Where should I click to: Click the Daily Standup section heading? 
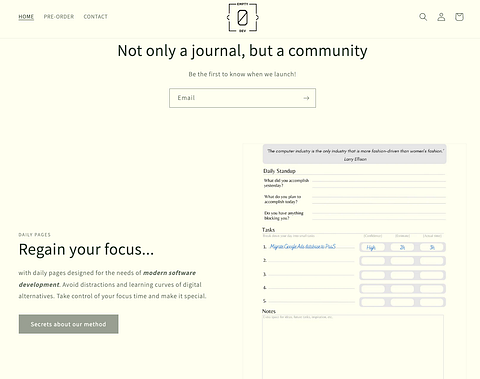tap(279, 171)
